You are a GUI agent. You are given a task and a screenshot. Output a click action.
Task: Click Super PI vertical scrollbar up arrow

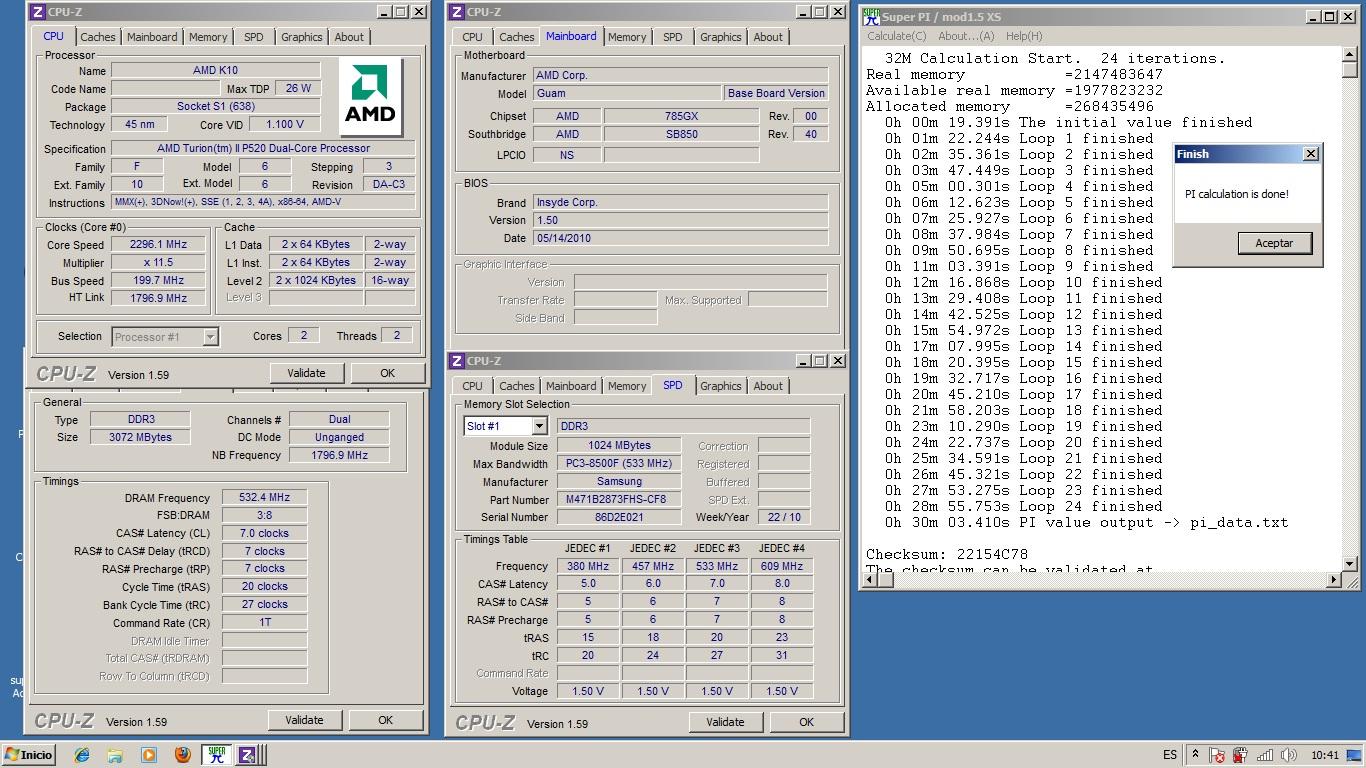pyautogui.click(x=1351, y=54)
